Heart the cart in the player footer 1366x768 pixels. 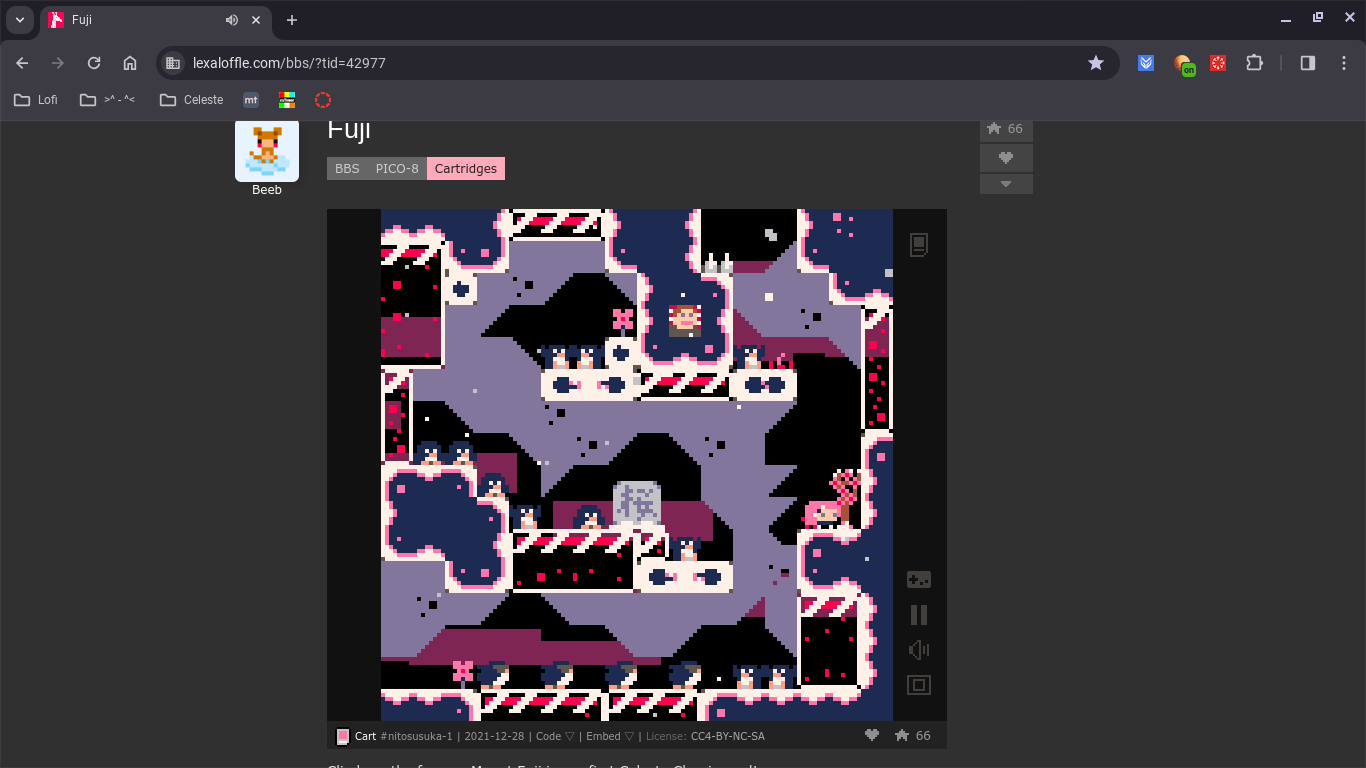point(872,735)
